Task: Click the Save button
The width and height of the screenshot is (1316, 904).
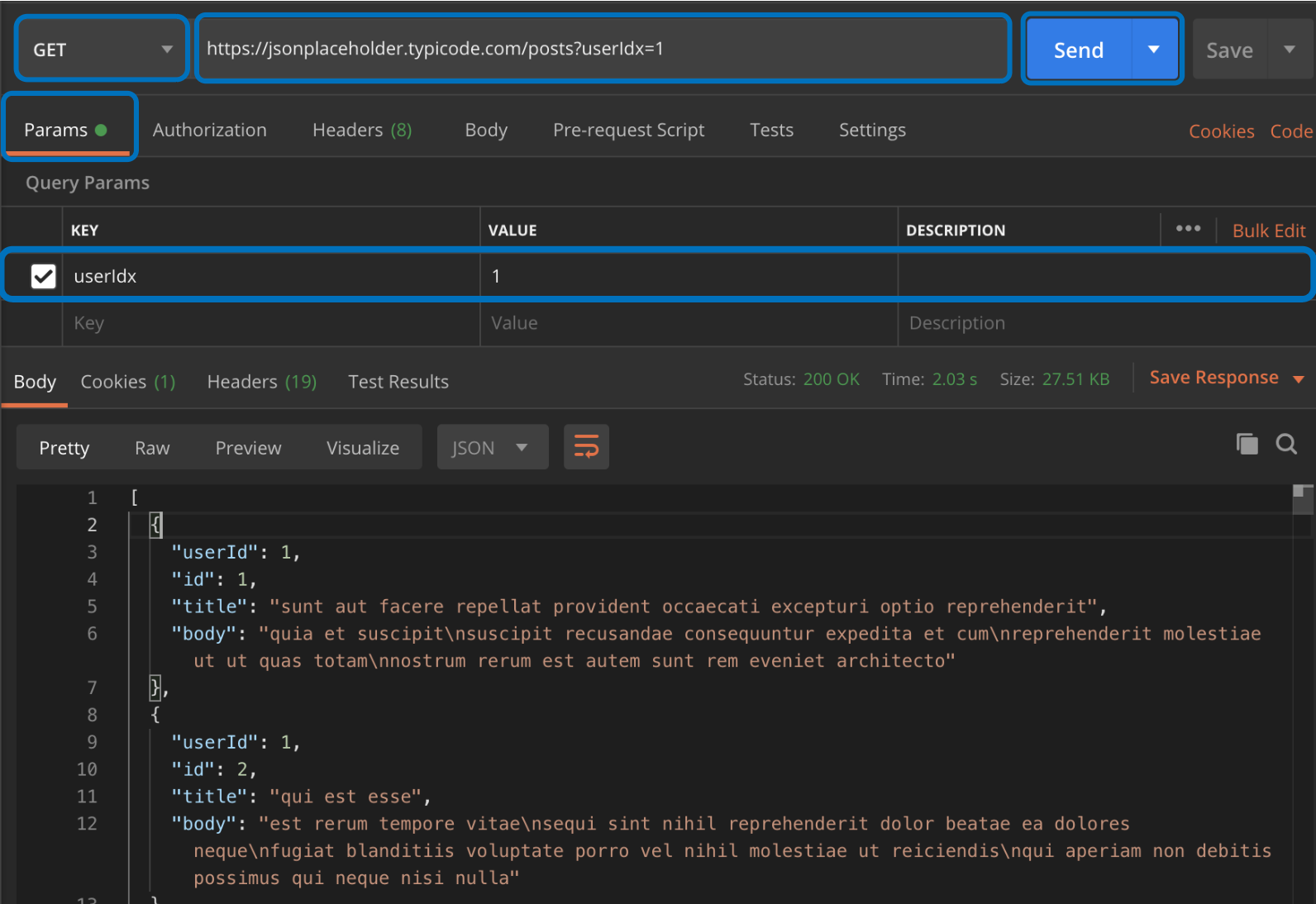Action: [x=1229, y=50]
